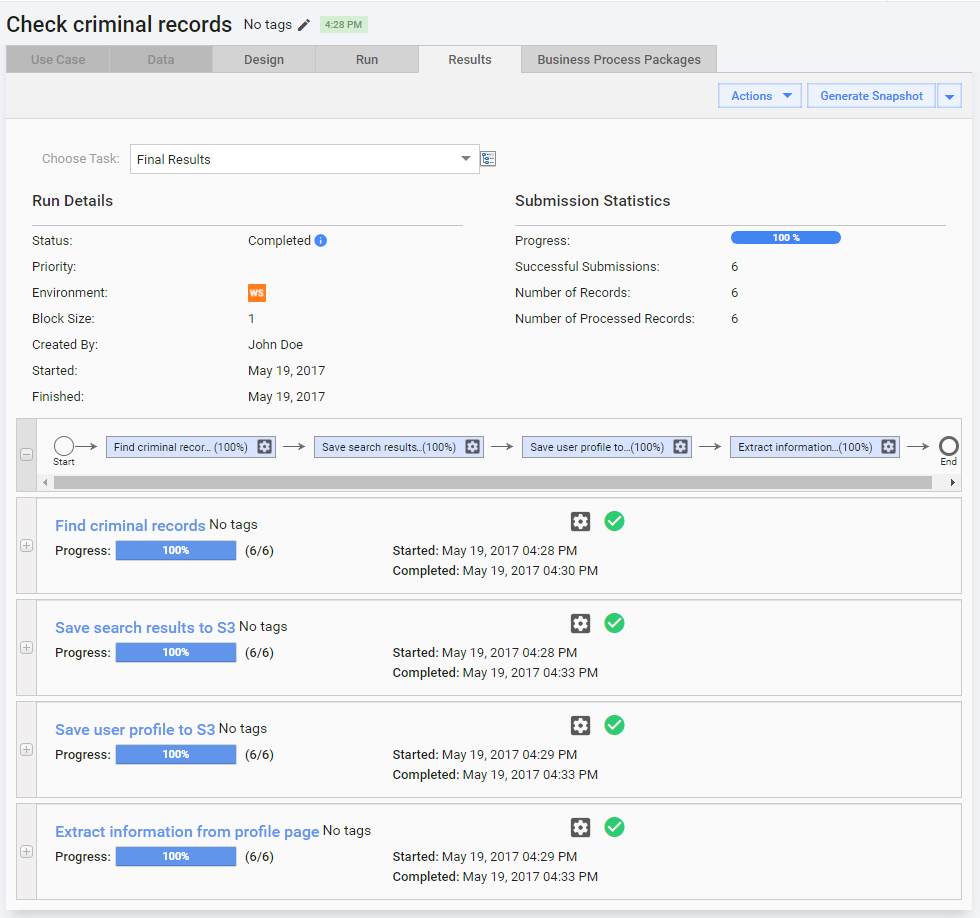Switch to the Run tab
This screenshot has height=918, width=980.
[x=367, y=59]
